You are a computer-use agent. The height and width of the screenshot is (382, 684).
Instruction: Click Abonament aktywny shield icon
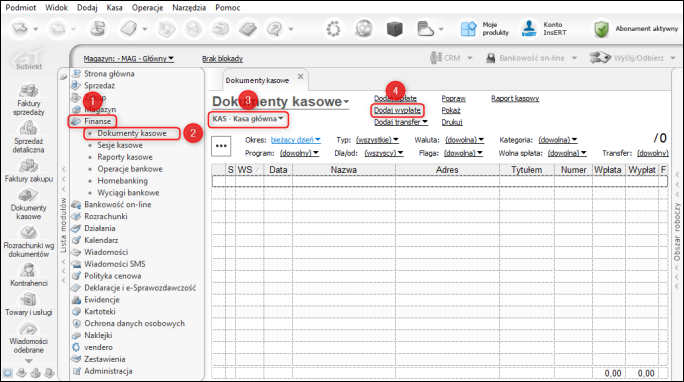(x=601, y=29)
